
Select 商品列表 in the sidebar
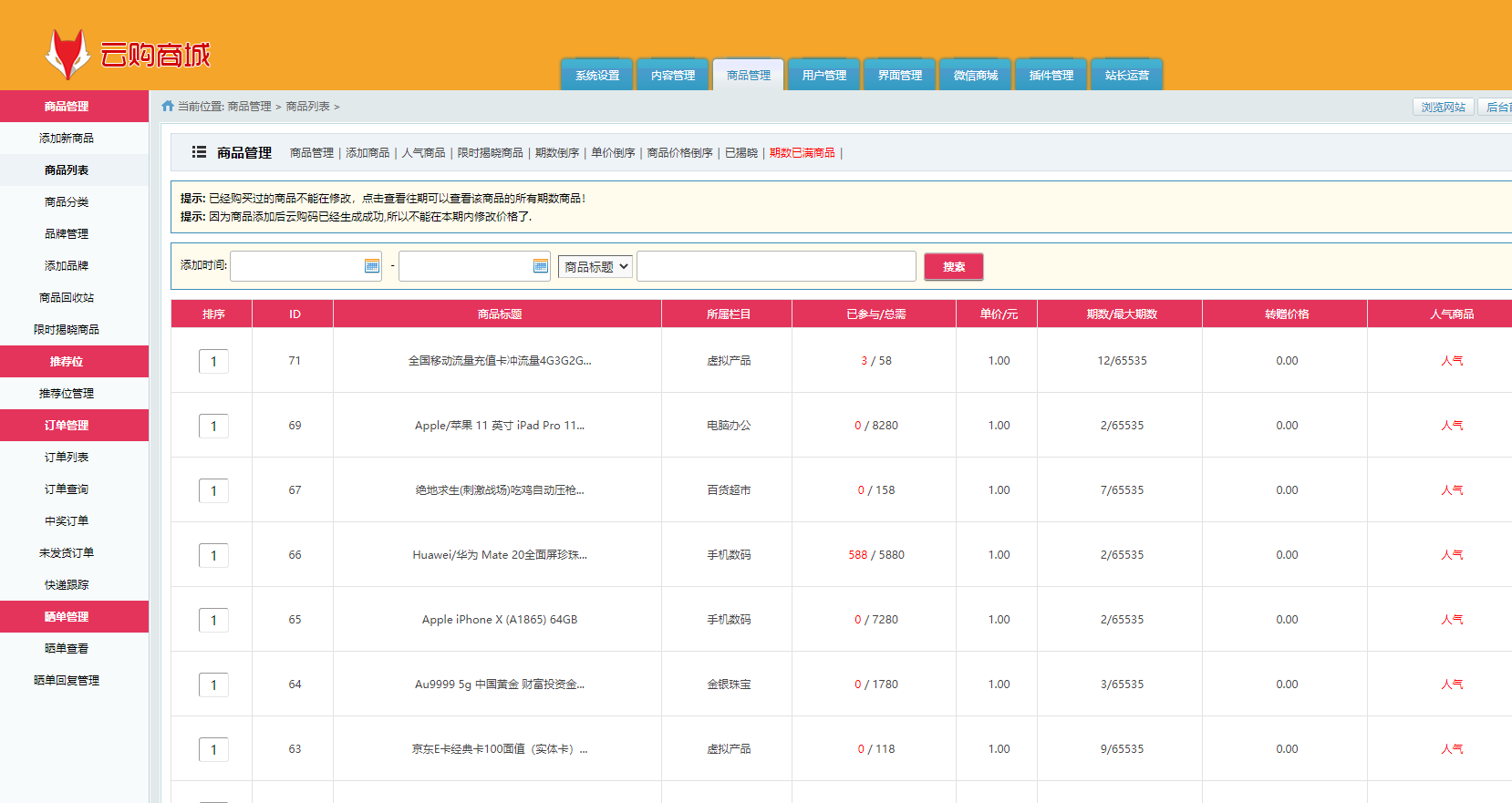pos(67,170)
